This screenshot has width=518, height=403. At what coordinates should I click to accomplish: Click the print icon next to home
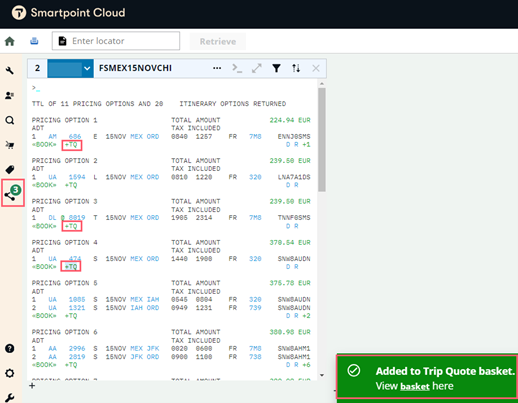click(34, 41)
